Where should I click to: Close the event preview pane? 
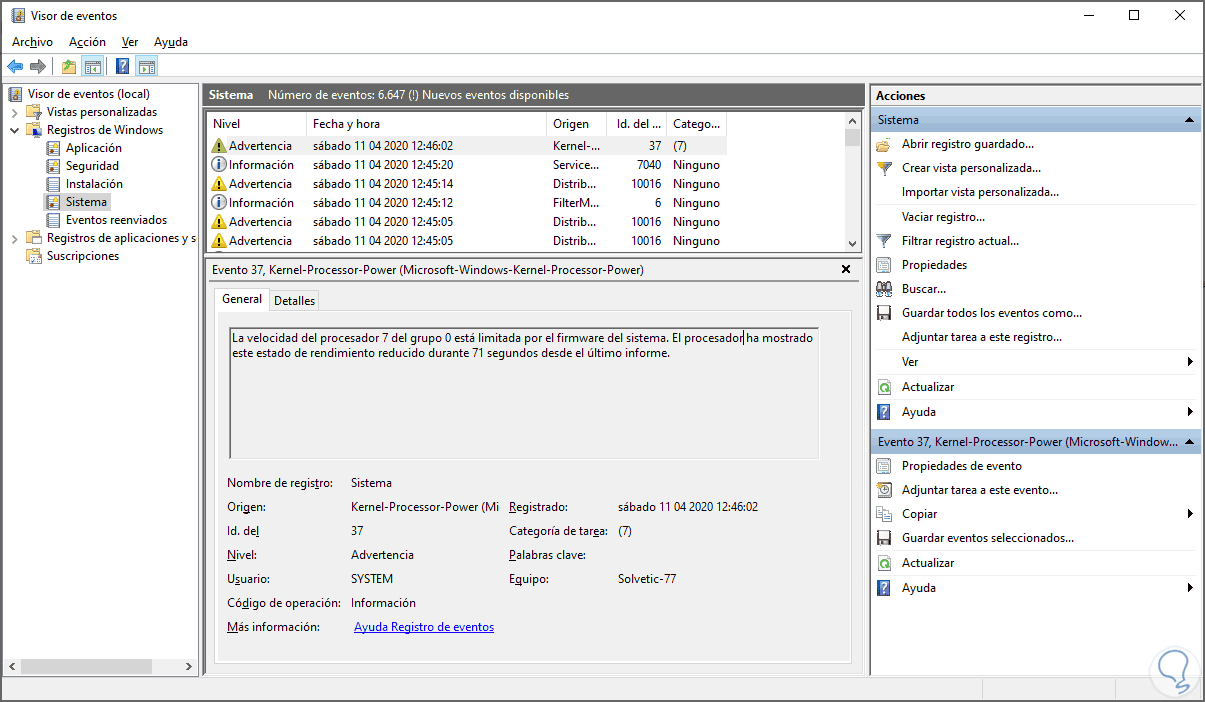[x=846, y=270]
